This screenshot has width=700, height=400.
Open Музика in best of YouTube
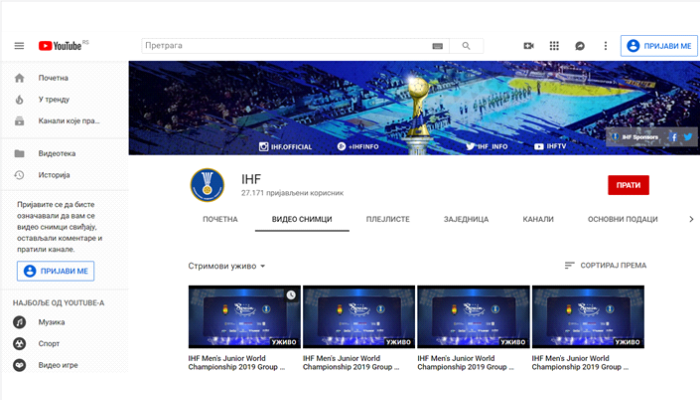pyautogui.click(x=51, y=322)
